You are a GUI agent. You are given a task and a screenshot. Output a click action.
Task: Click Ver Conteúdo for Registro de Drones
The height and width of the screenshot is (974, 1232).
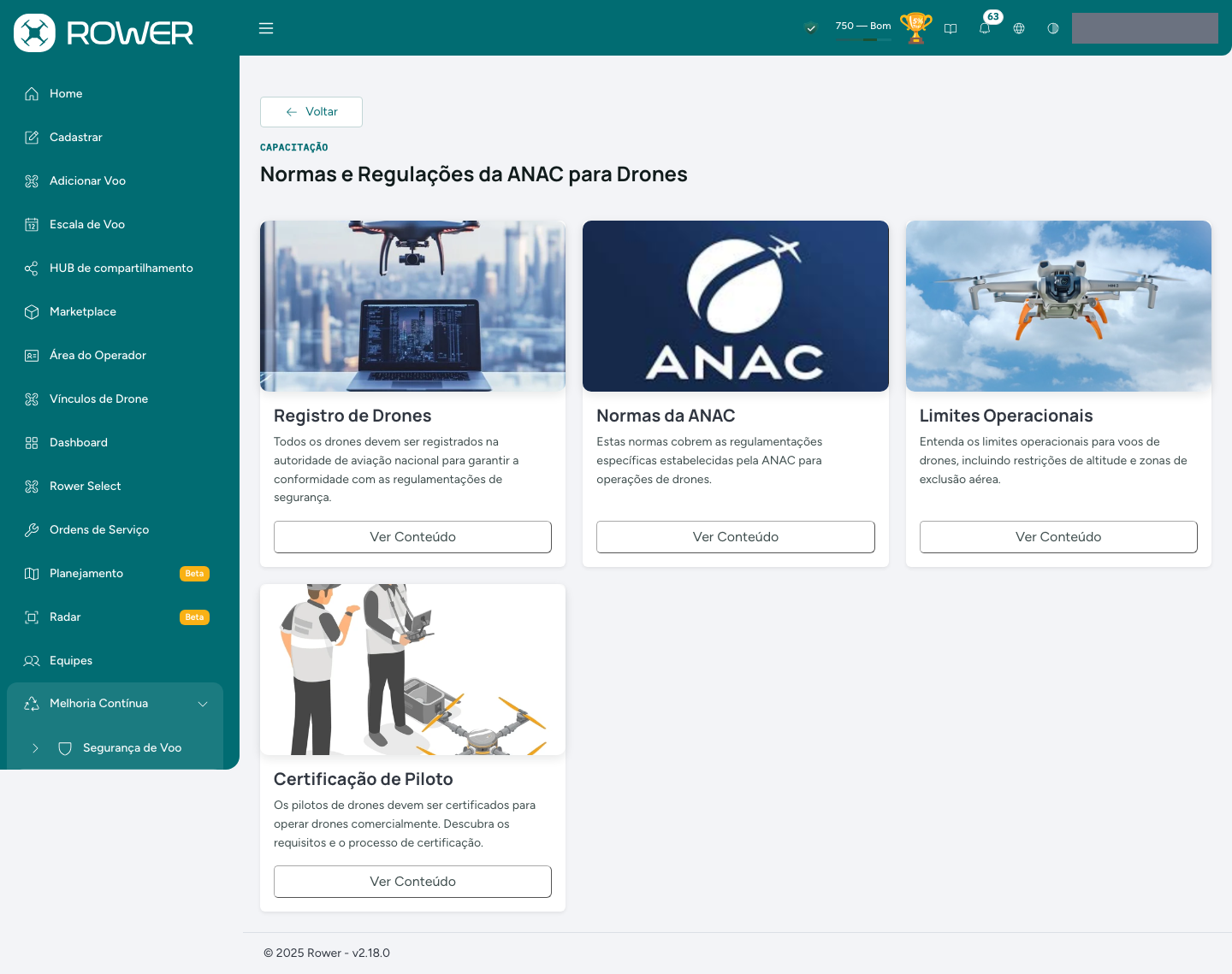412,537
